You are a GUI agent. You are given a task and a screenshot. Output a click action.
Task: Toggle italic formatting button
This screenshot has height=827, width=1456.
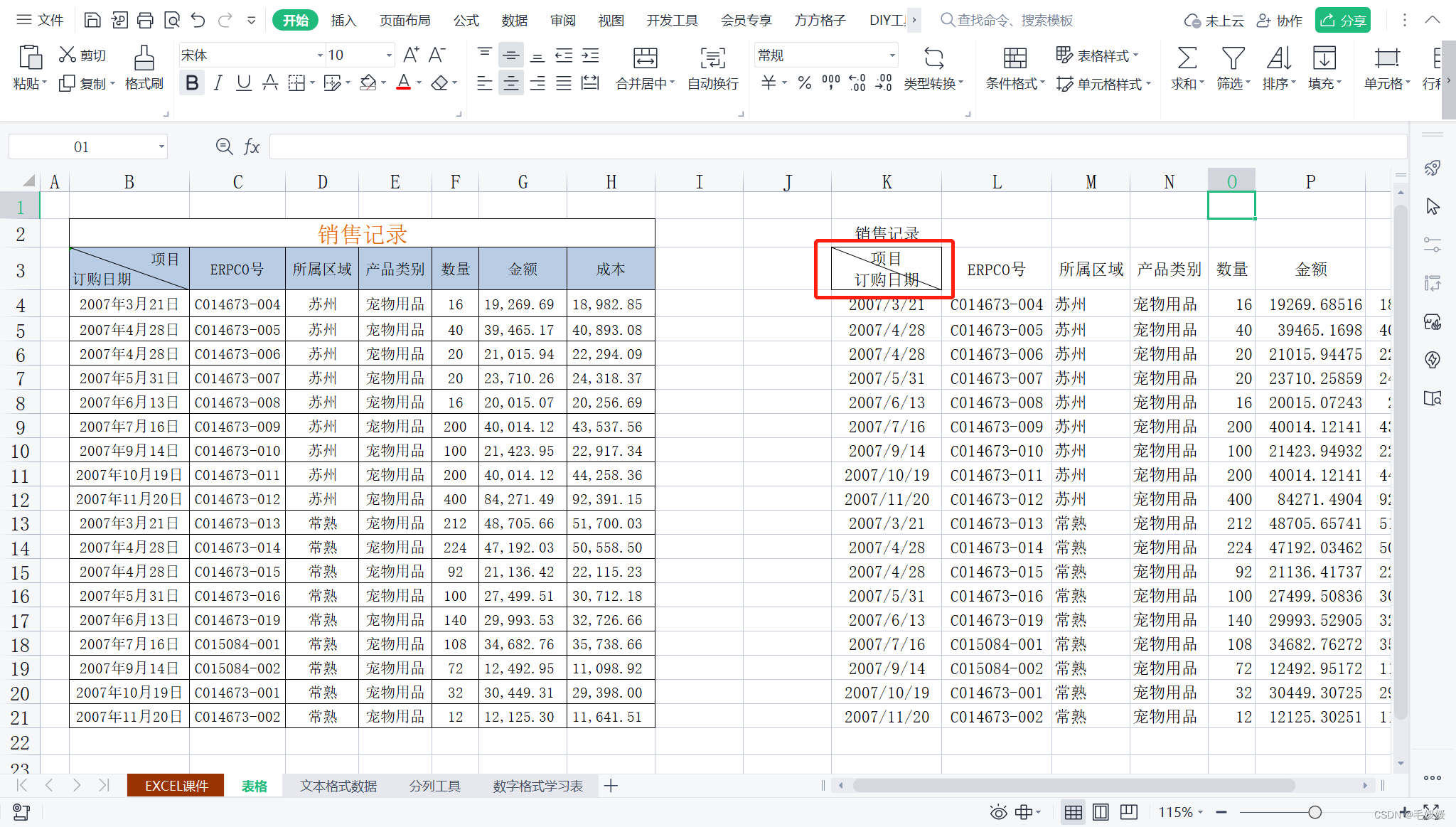[218, 83]
